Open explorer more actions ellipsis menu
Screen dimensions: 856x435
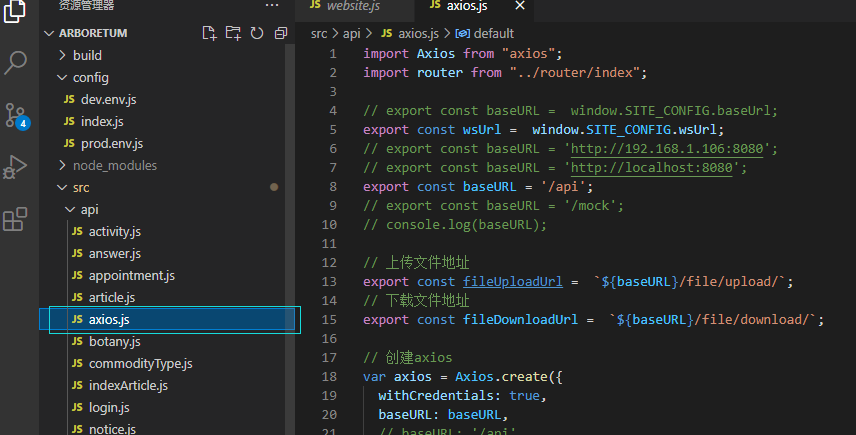[x=272, y=5]
